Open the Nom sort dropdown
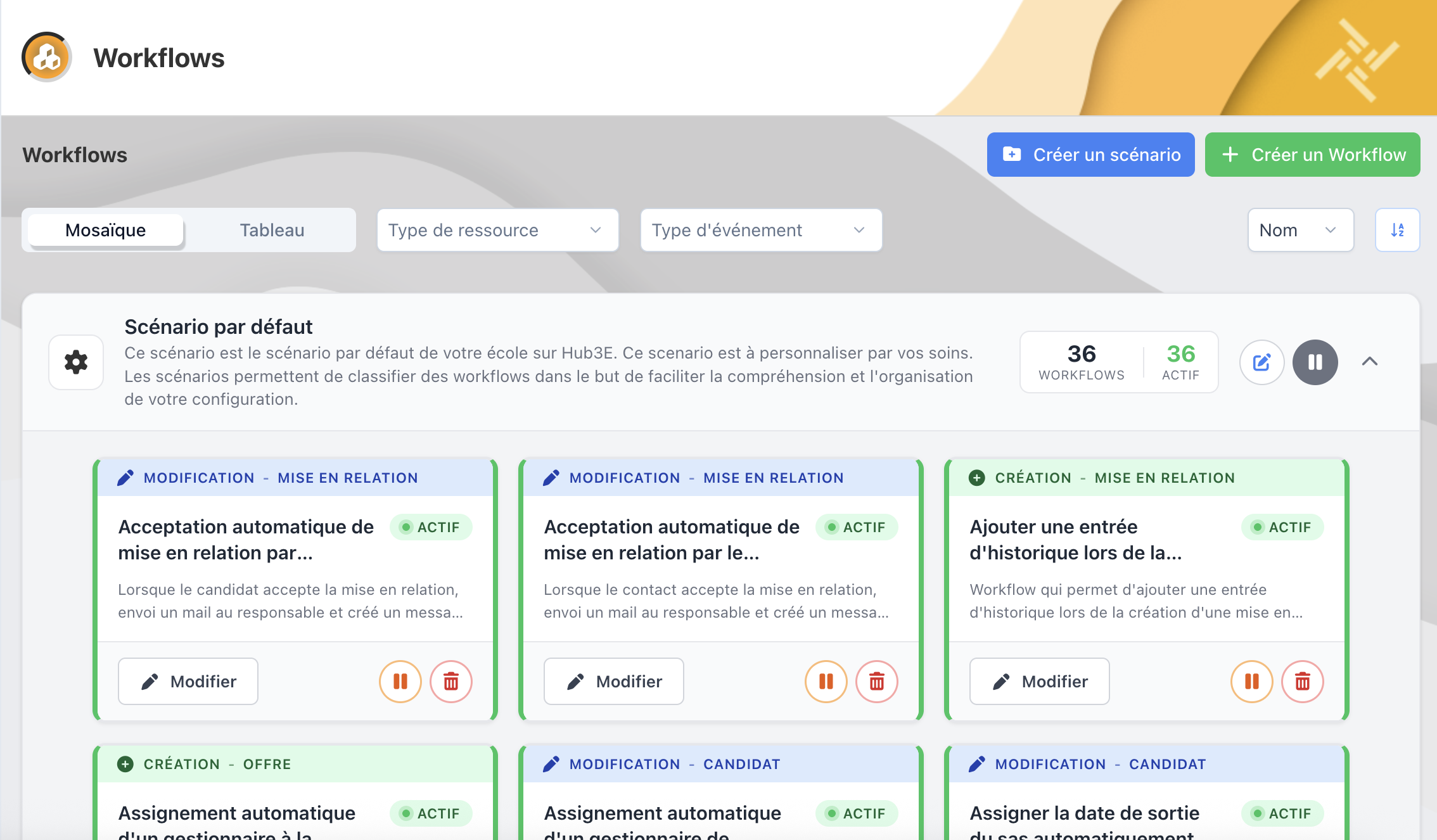 point(1300,230)
